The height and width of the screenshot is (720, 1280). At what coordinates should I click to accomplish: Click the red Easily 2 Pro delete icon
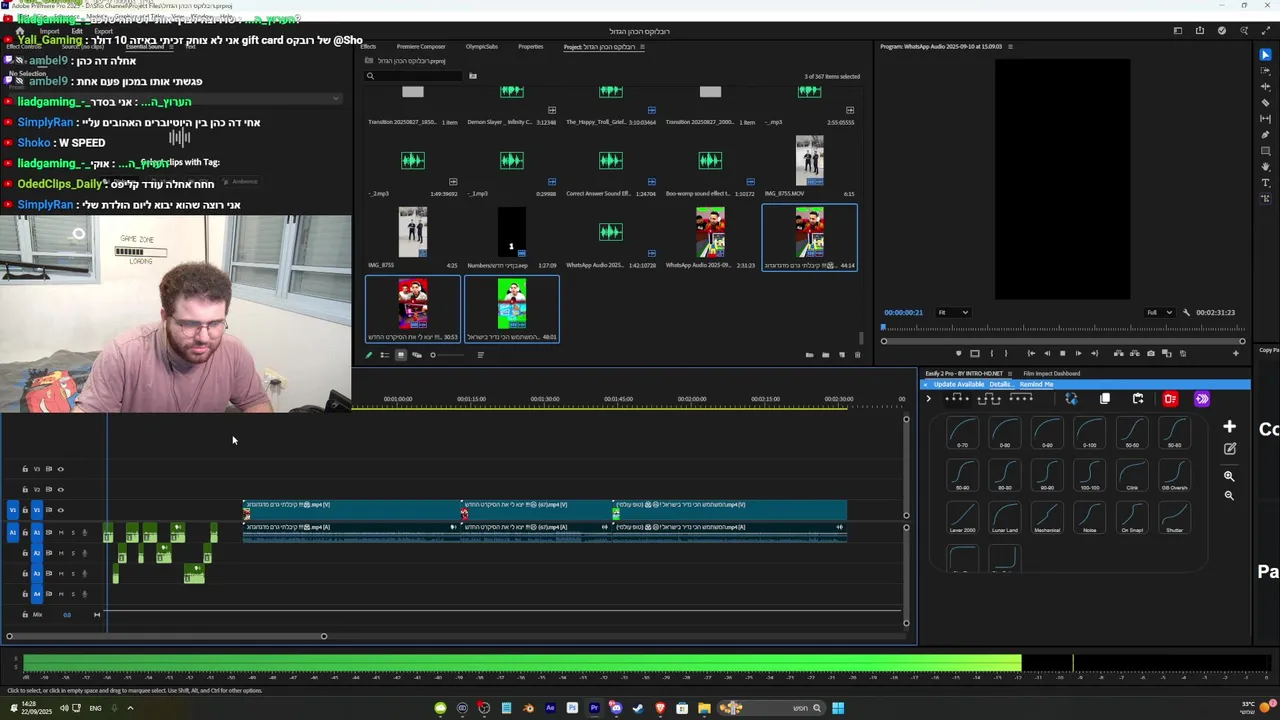click(1170, 399)
